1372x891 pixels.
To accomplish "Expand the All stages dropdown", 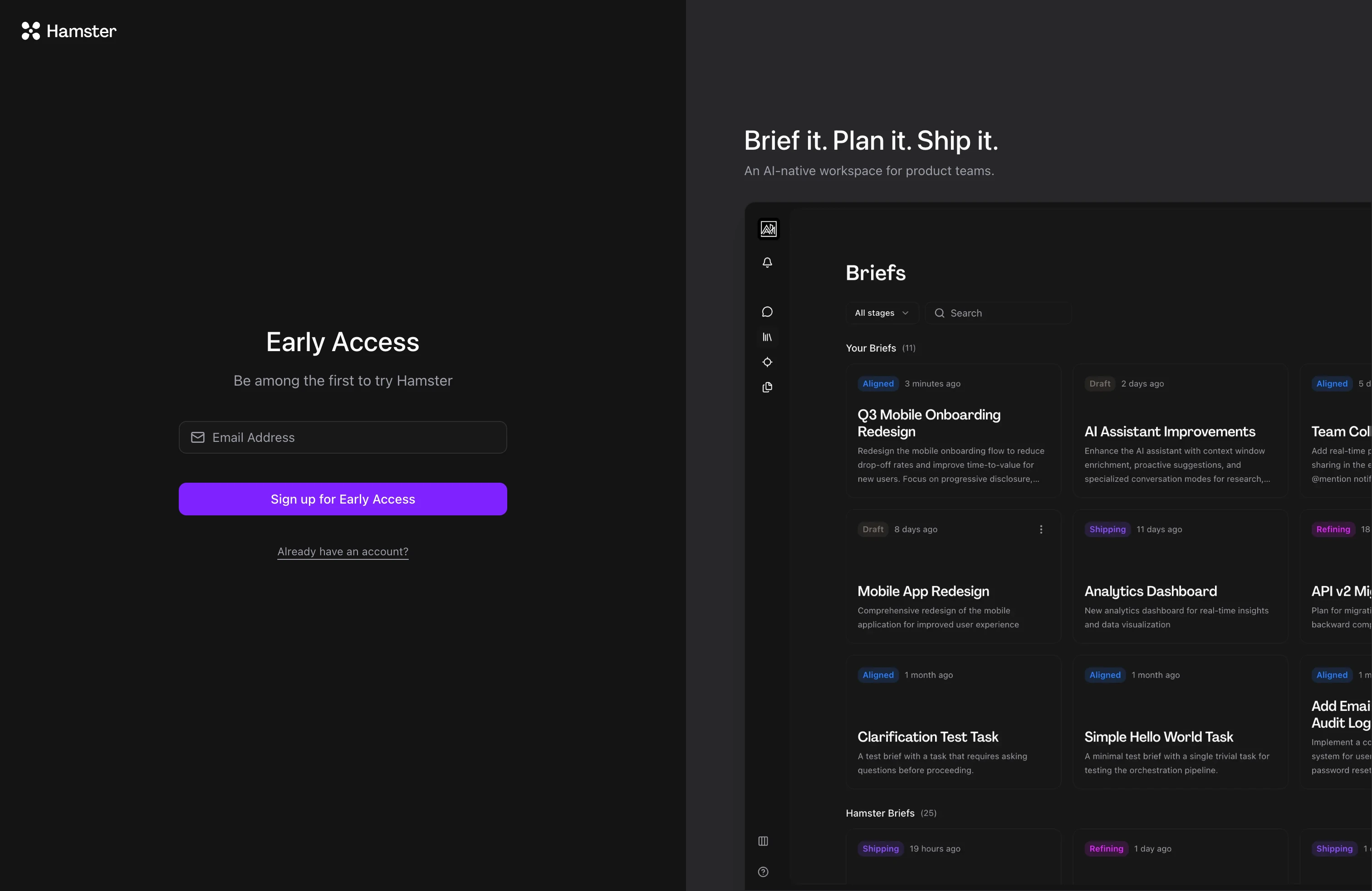I will 881,313.
